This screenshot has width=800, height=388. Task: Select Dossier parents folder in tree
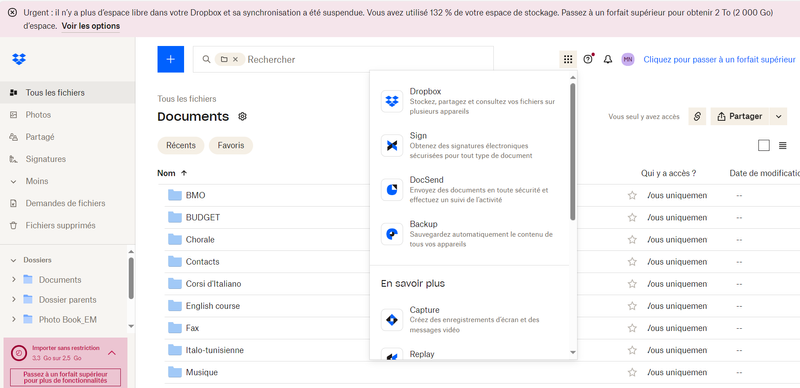(x=68, y=300)
